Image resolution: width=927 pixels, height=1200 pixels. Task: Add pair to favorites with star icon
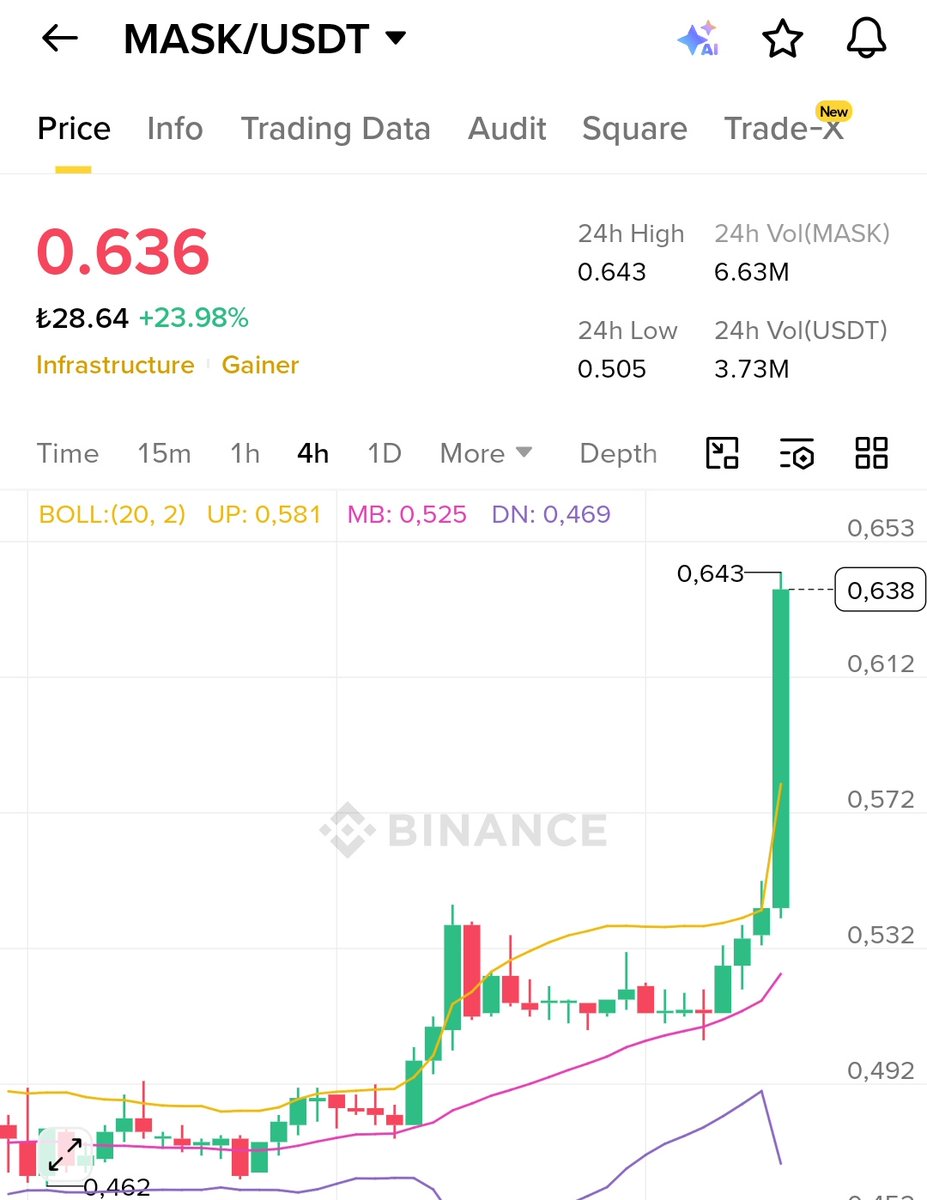(x=782, y=39)
